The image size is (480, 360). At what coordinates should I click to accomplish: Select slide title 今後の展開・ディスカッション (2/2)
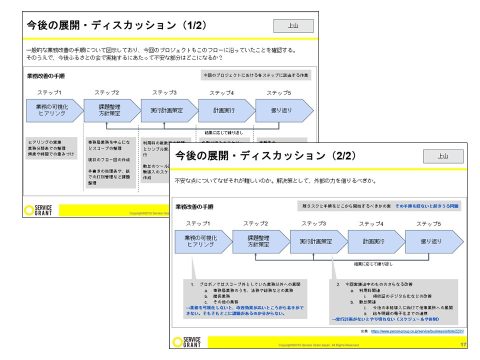click(266, 156)
